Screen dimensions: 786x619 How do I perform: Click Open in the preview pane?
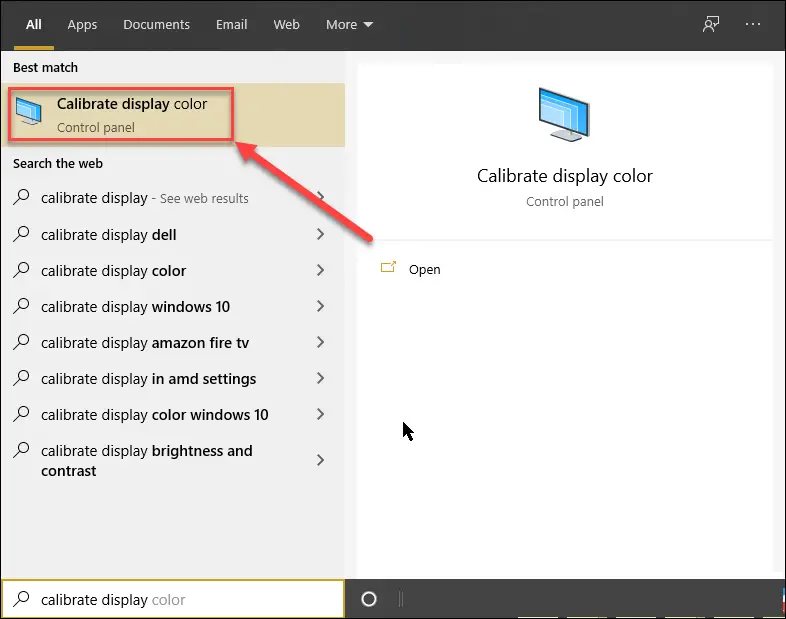point(424,270)
